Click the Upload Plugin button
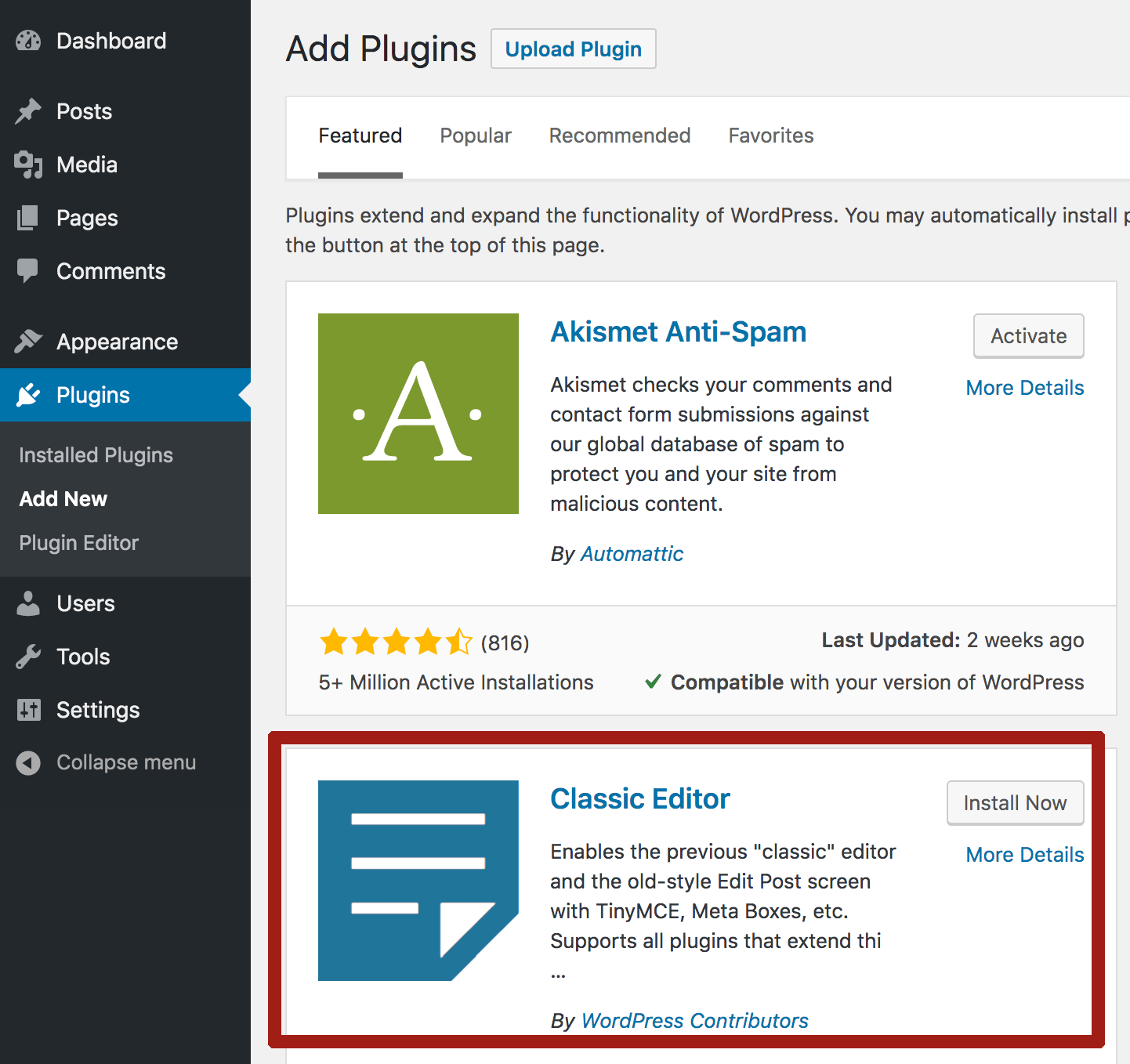 point(574,49)
